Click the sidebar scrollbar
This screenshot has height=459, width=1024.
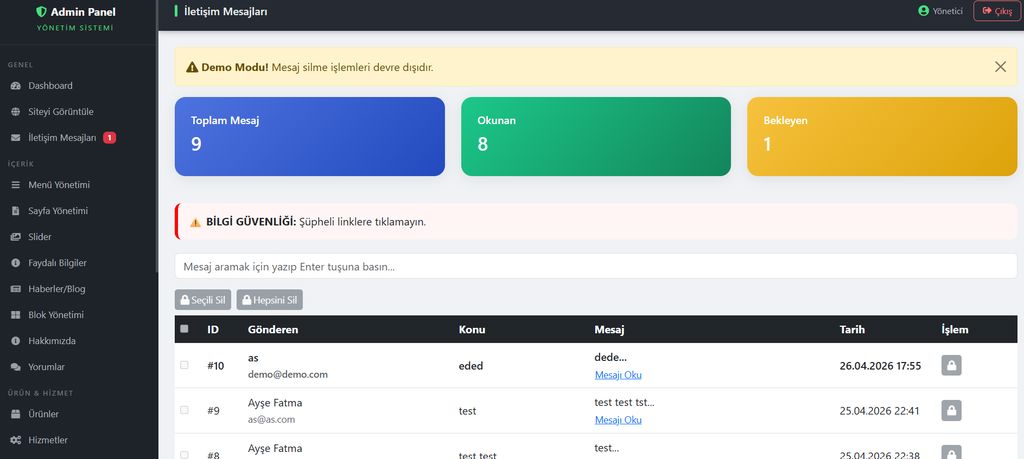[x=156, y=137]
